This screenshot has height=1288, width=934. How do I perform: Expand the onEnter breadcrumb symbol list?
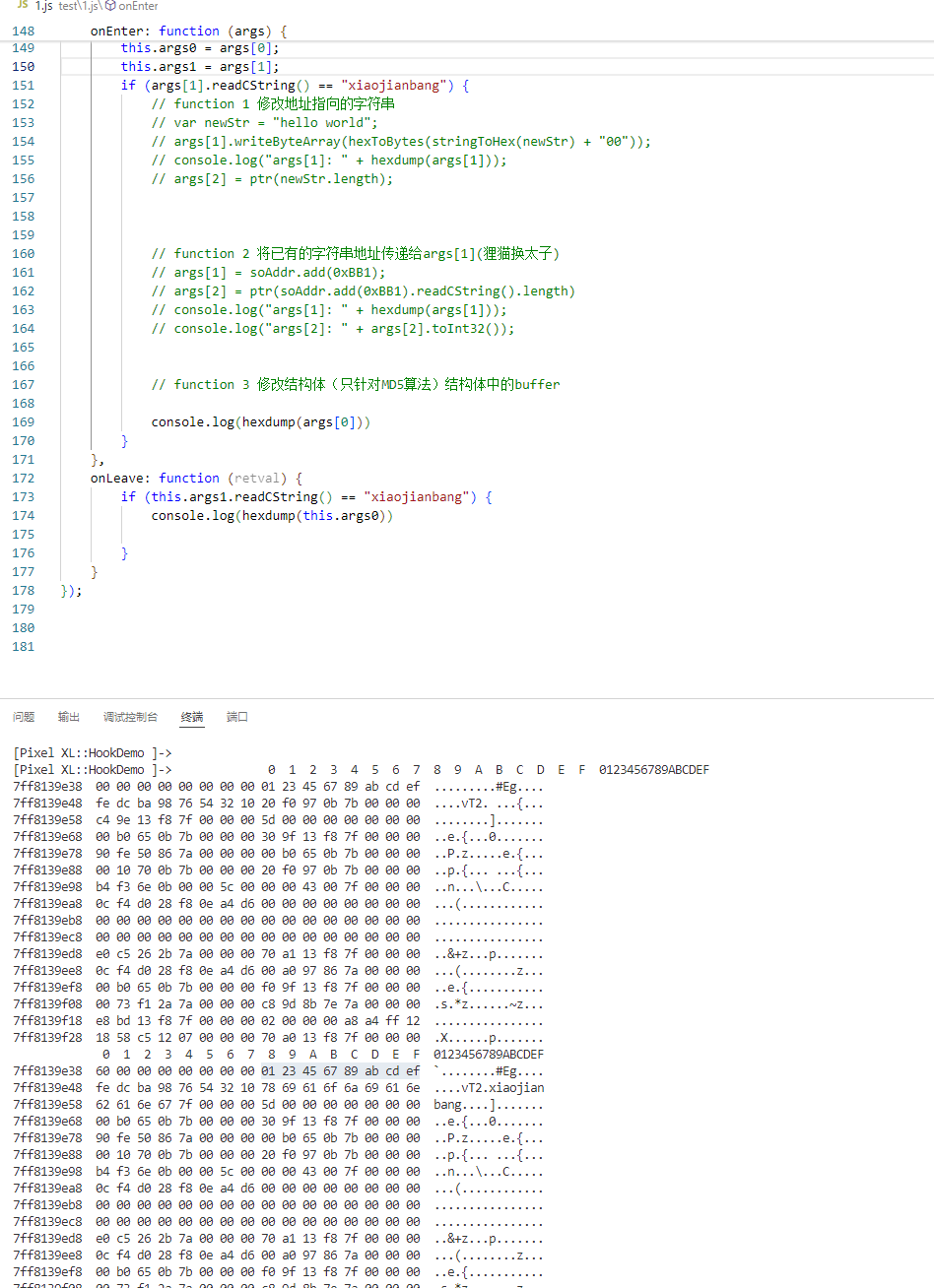[139, 6]
